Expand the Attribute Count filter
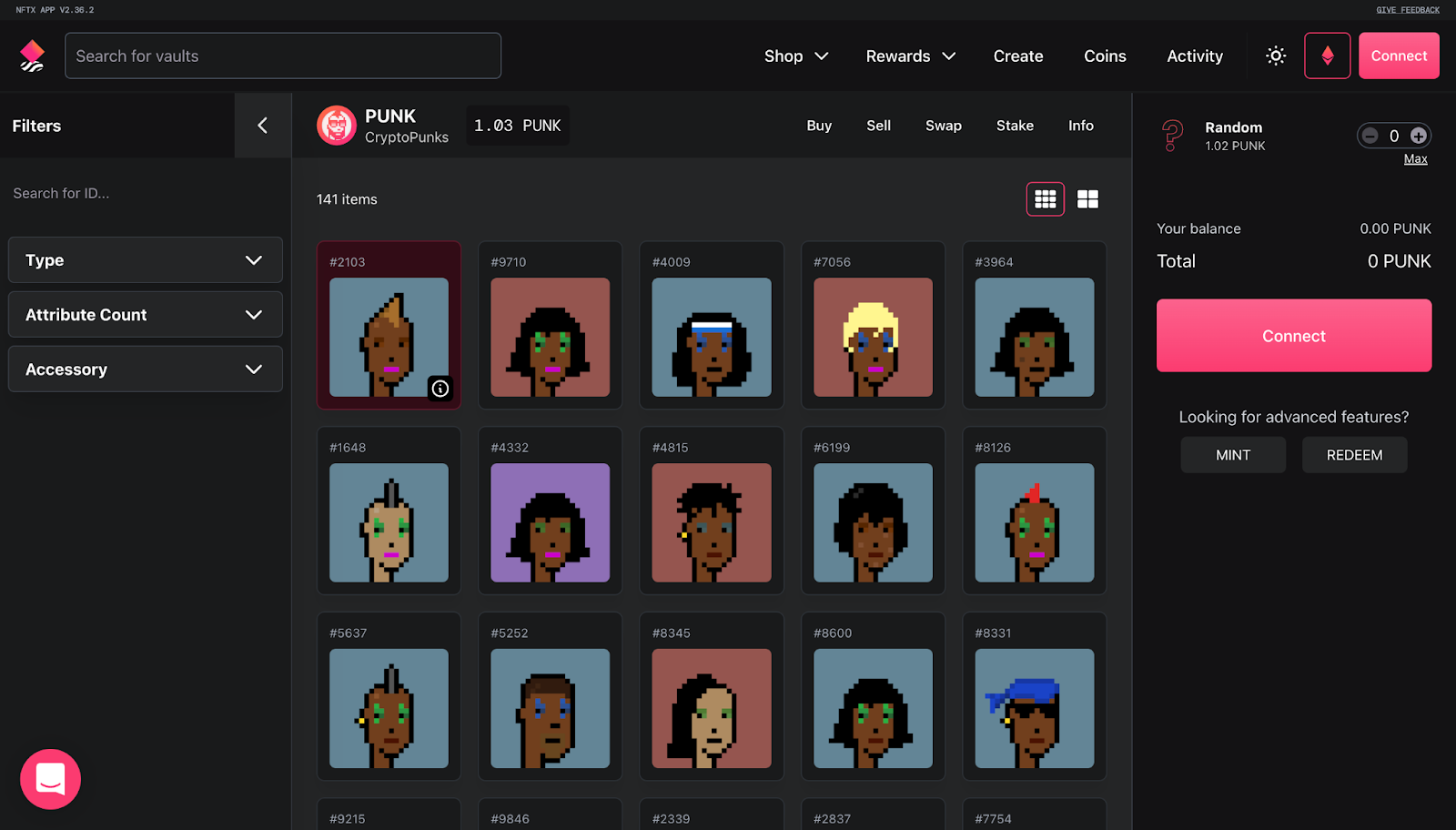This screenshot has height=830, width=1456. pyautogui.click(x=146, y=315)
